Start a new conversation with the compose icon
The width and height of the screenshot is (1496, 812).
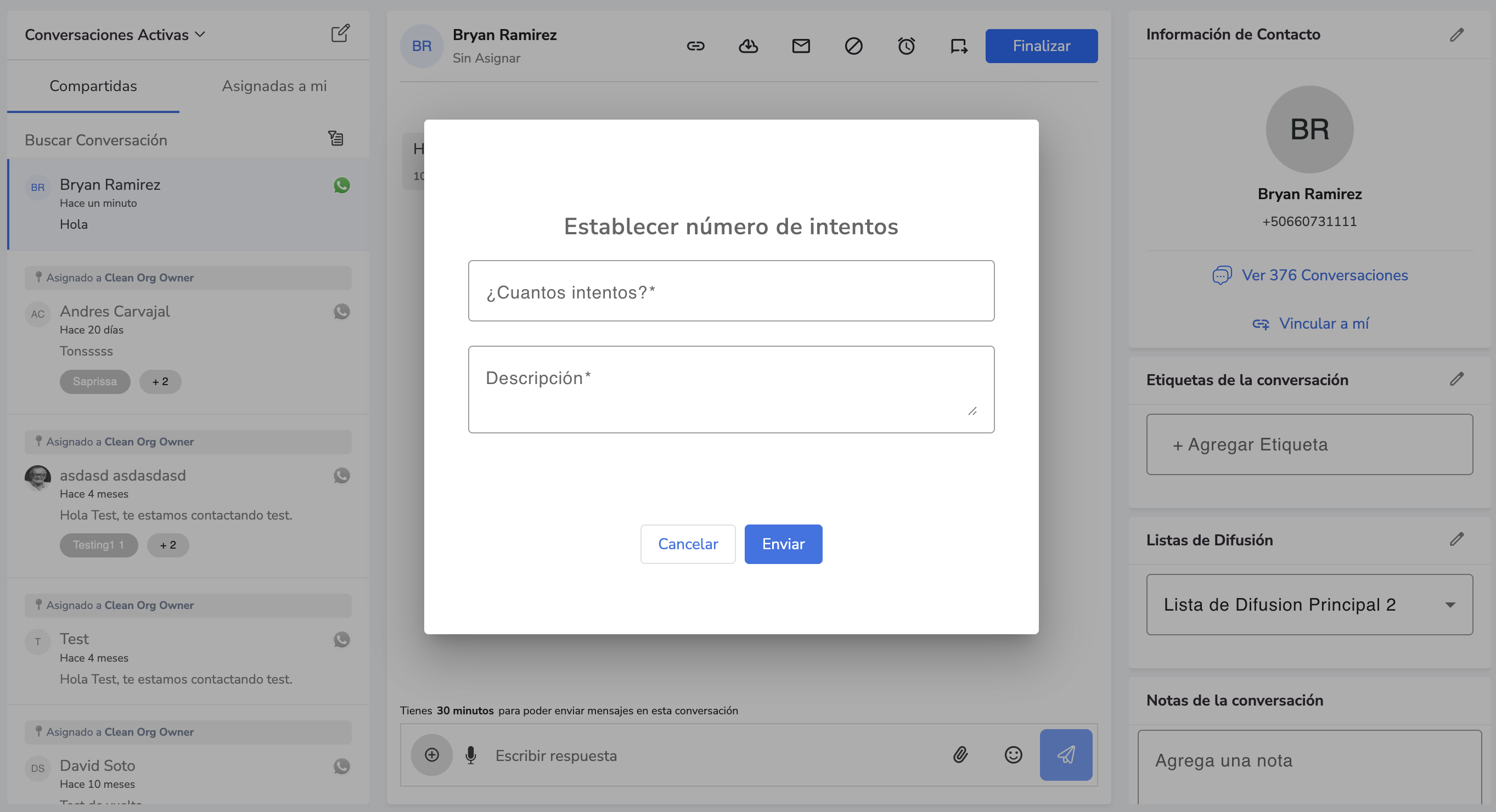(340, 33)
